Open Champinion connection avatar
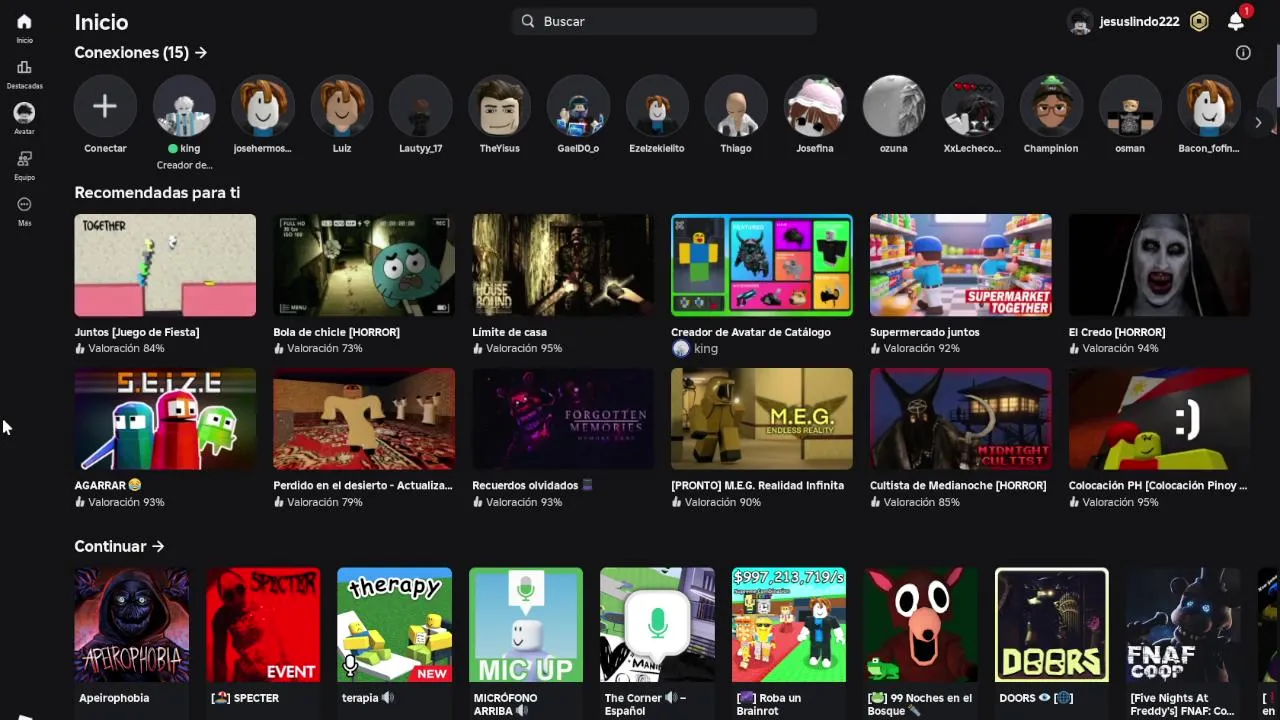The height and width of the screenshot is (720, 1280). [x=1051, y=106]
